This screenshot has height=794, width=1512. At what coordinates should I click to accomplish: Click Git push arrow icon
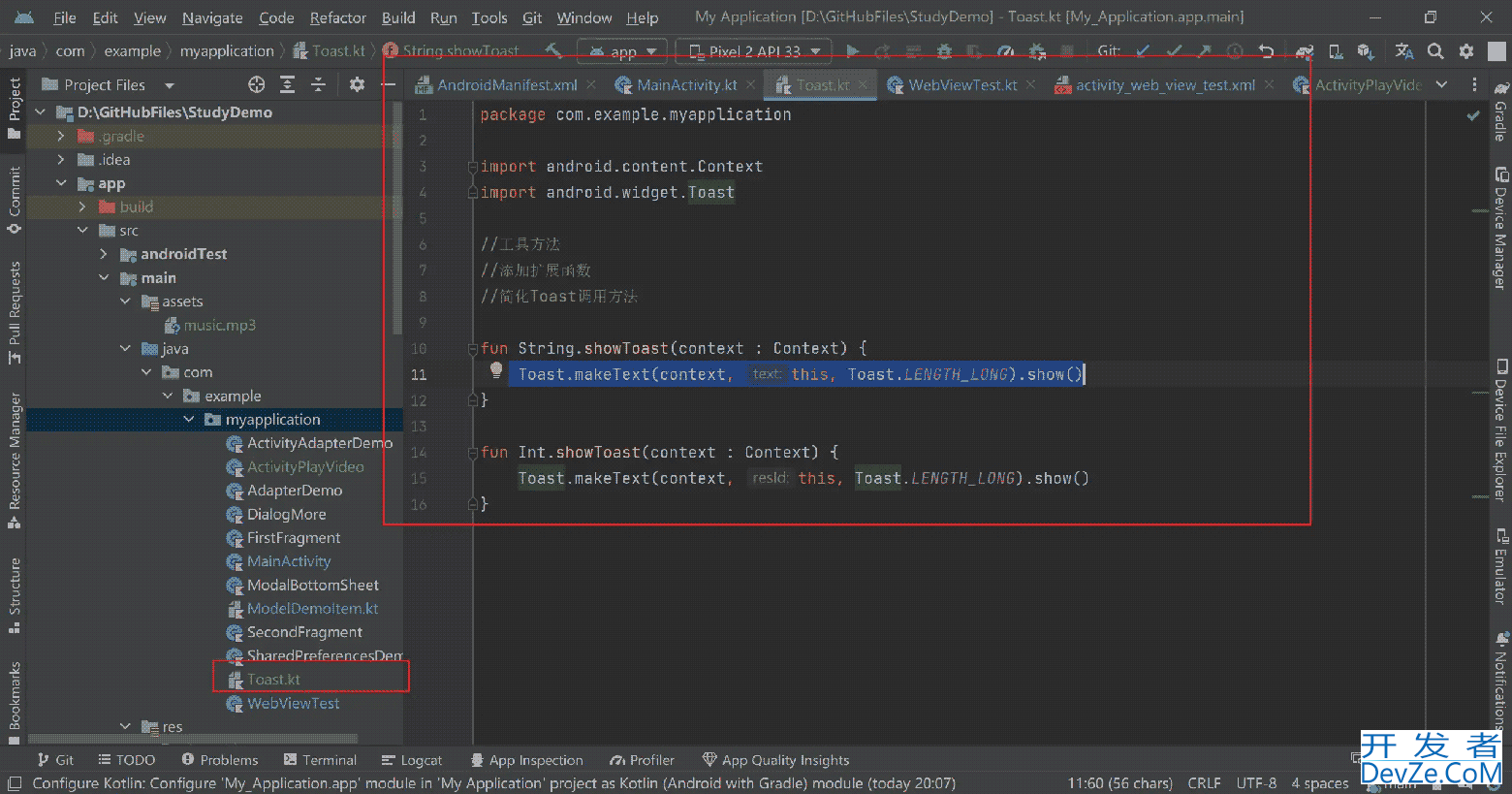1204,51
